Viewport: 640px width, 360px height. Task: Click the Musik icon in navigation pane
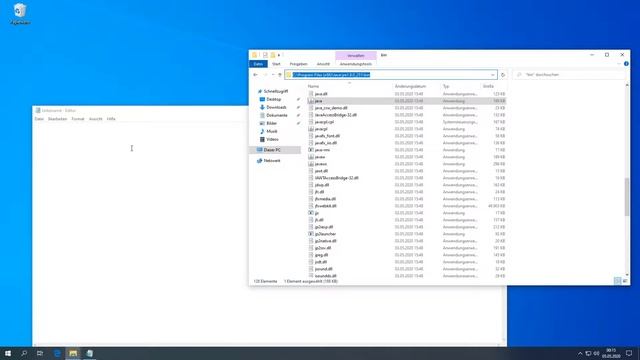pos(262,131)
